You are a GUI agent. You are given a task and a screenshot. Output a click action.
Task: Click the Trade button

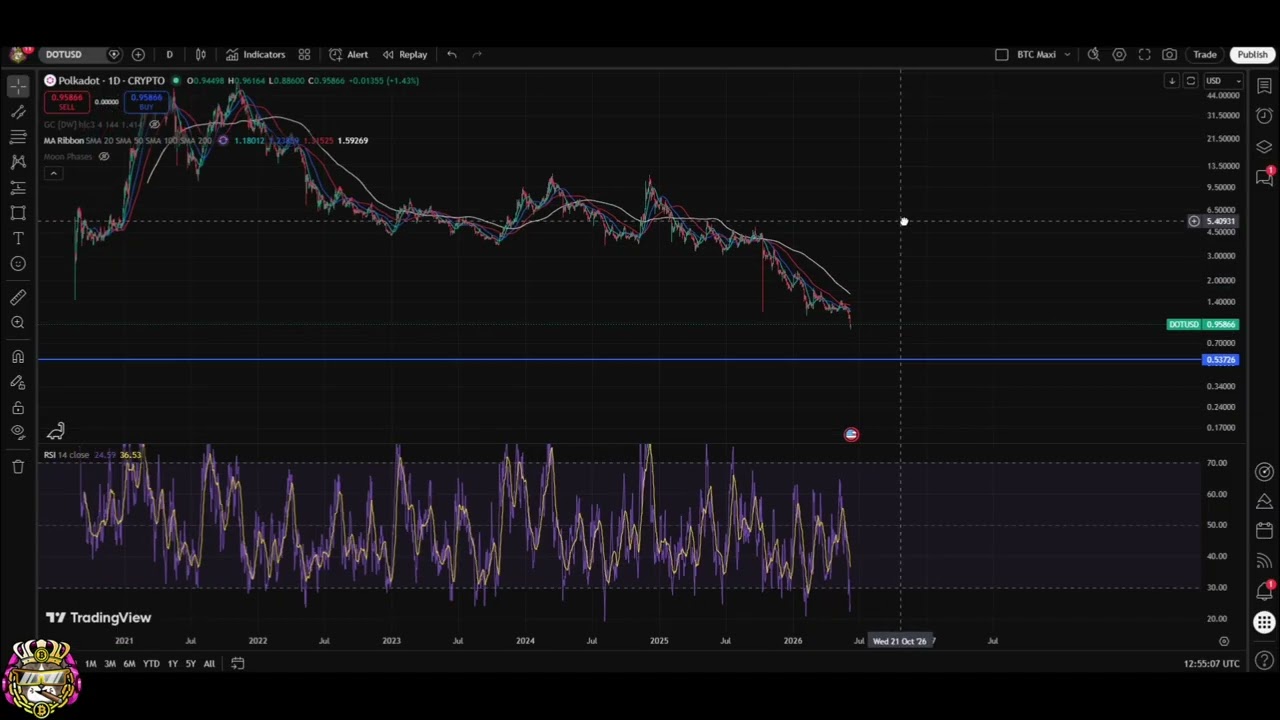click(x=1204, y=55)
